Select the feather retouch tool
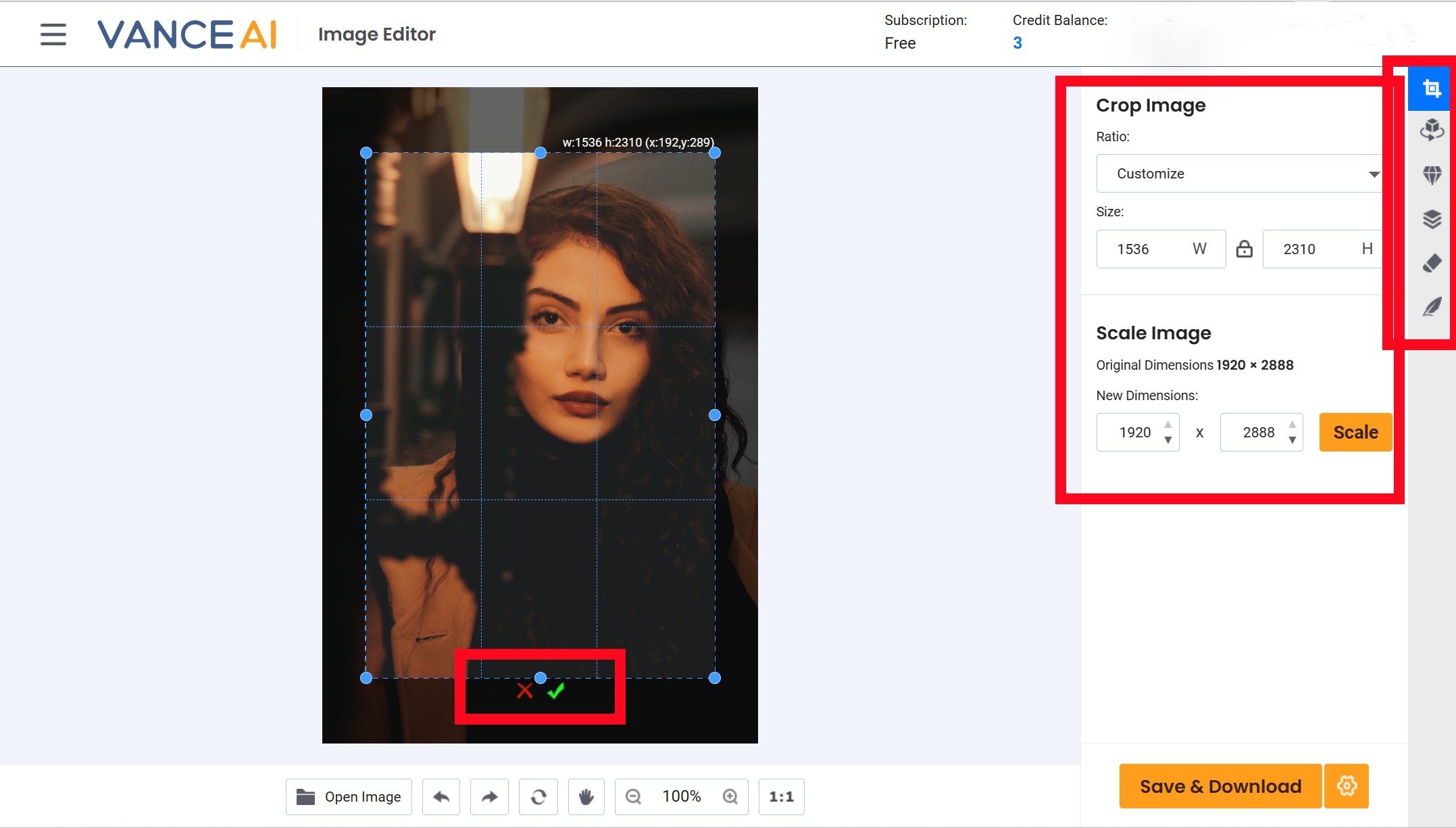 pyautogui.click(x=1432, y=306)
